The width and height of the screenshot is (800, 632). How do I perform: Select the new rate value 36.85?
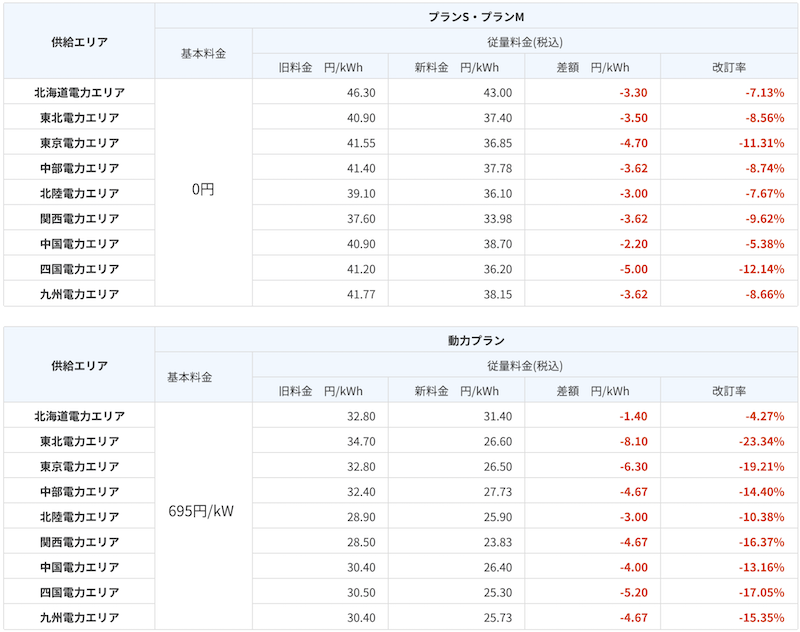pyautogui.click(x=498, y=143)
